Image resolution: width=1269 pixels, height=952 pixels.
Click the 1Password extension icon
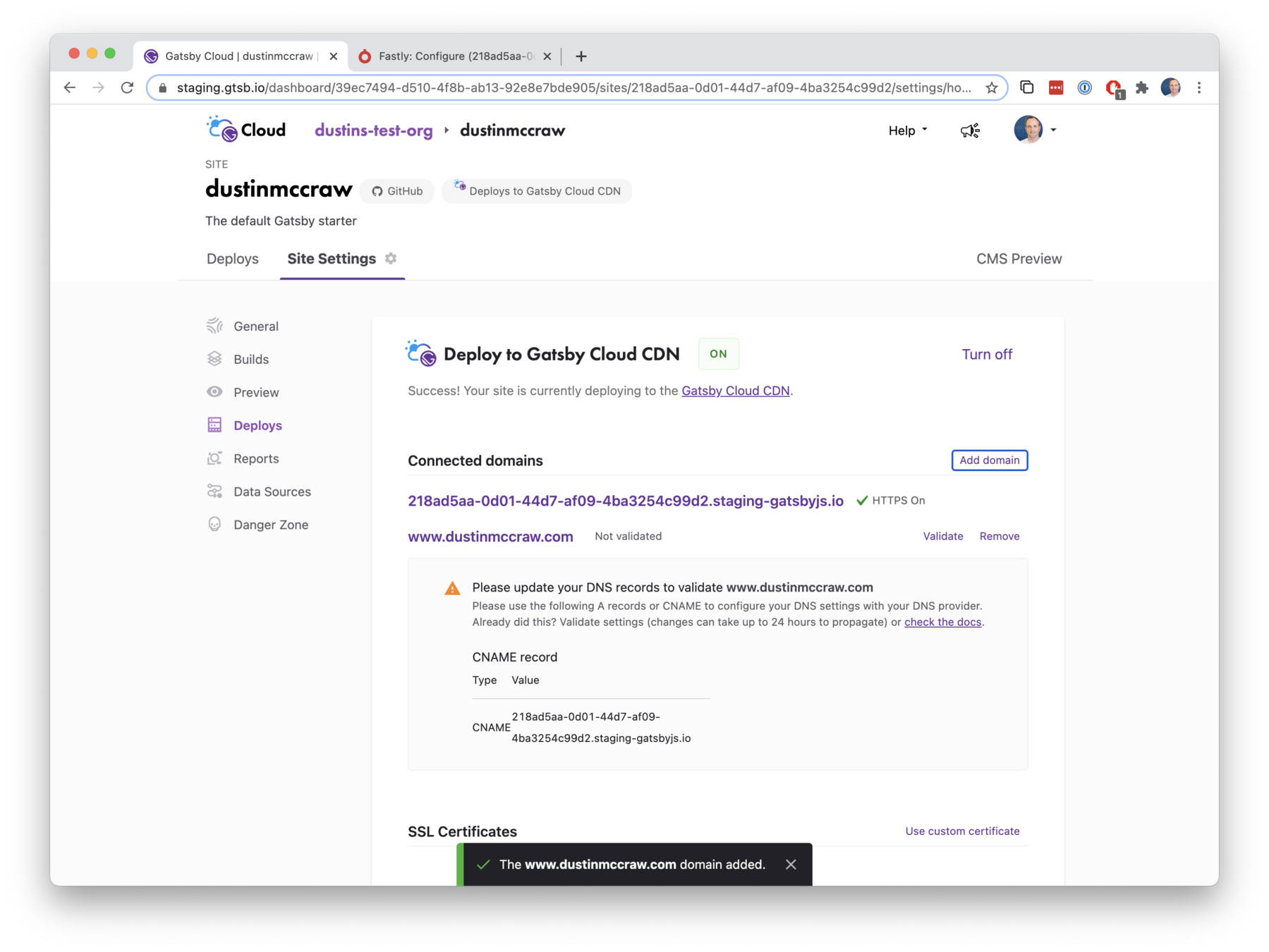coord(1084,87)
